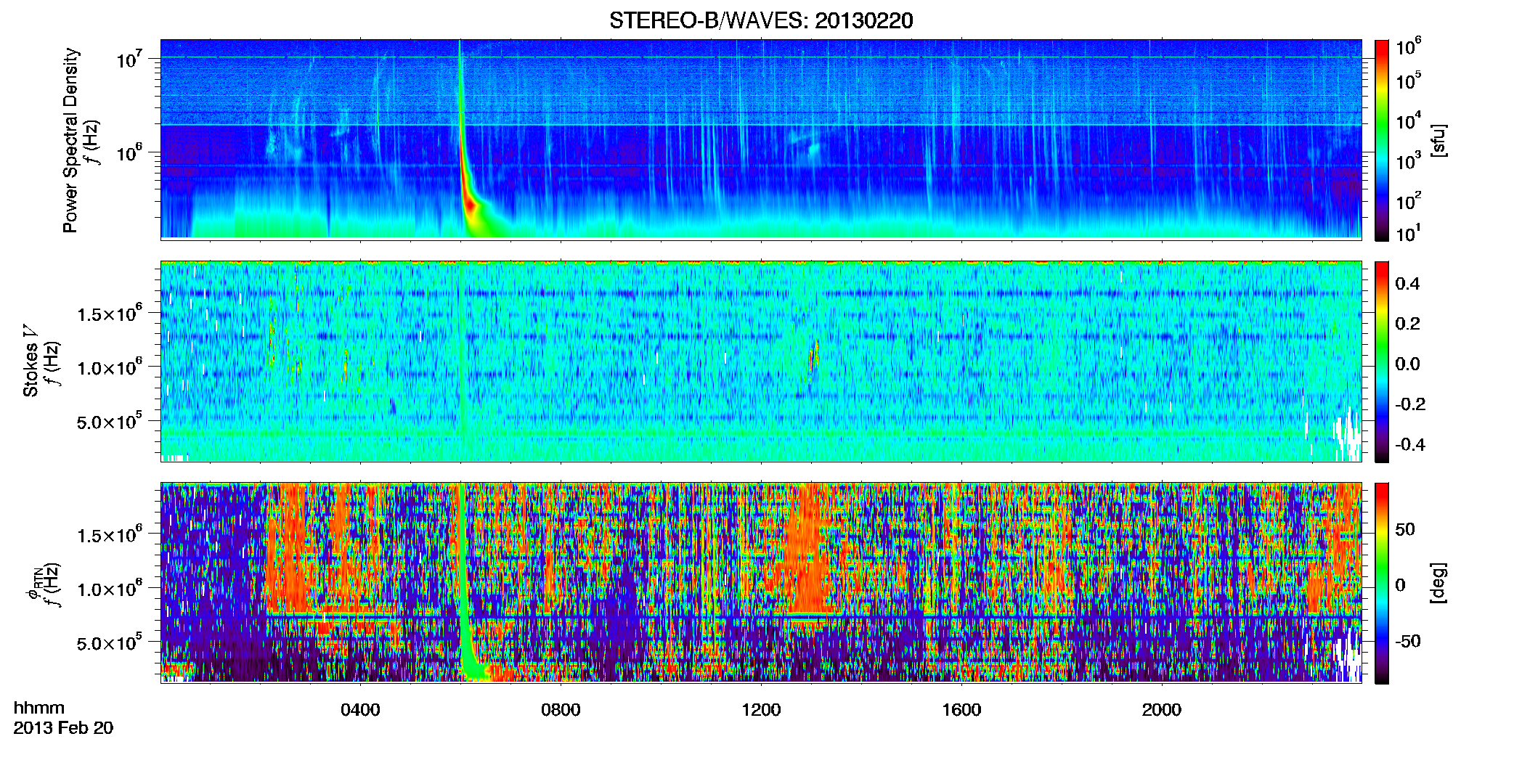The image size is (1522, 784).
Task: Select the Power Spectral Density axis label
Action: [70, 140]
